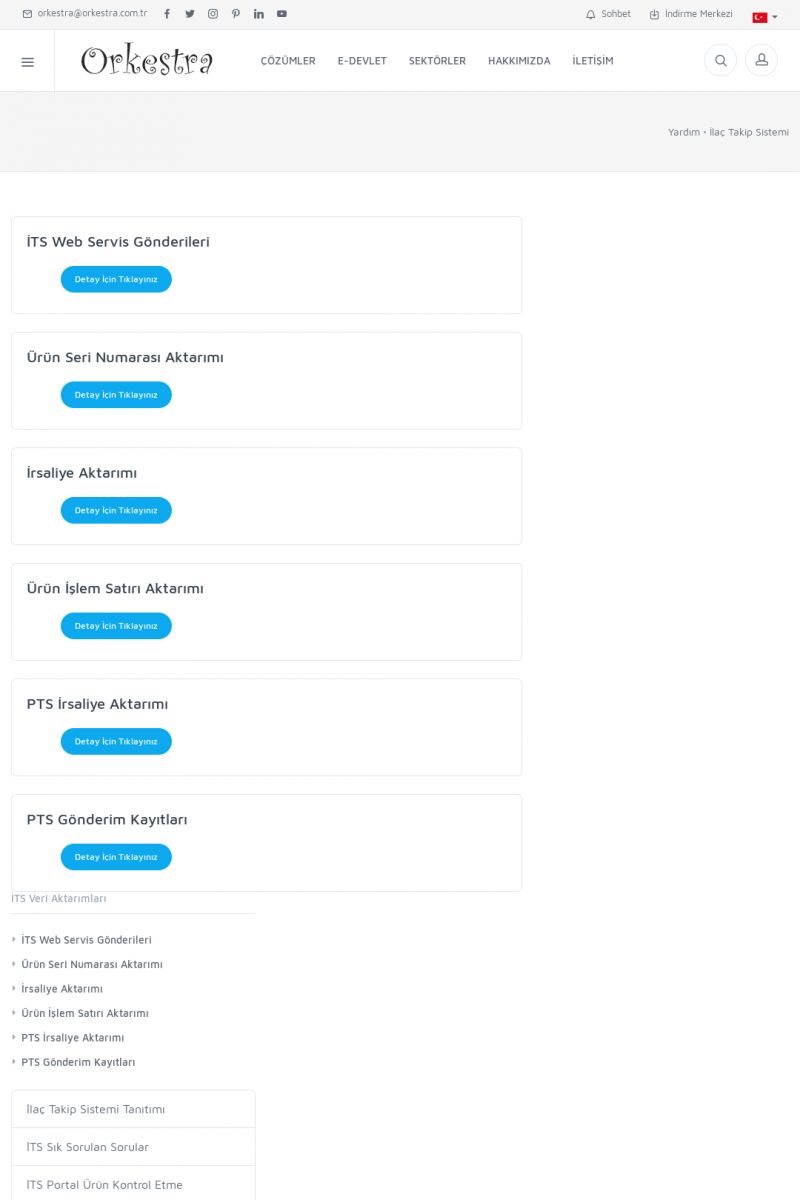Open the İndirme Merkezi link
Screen dimensions: 800x1200
click(691, 15)
